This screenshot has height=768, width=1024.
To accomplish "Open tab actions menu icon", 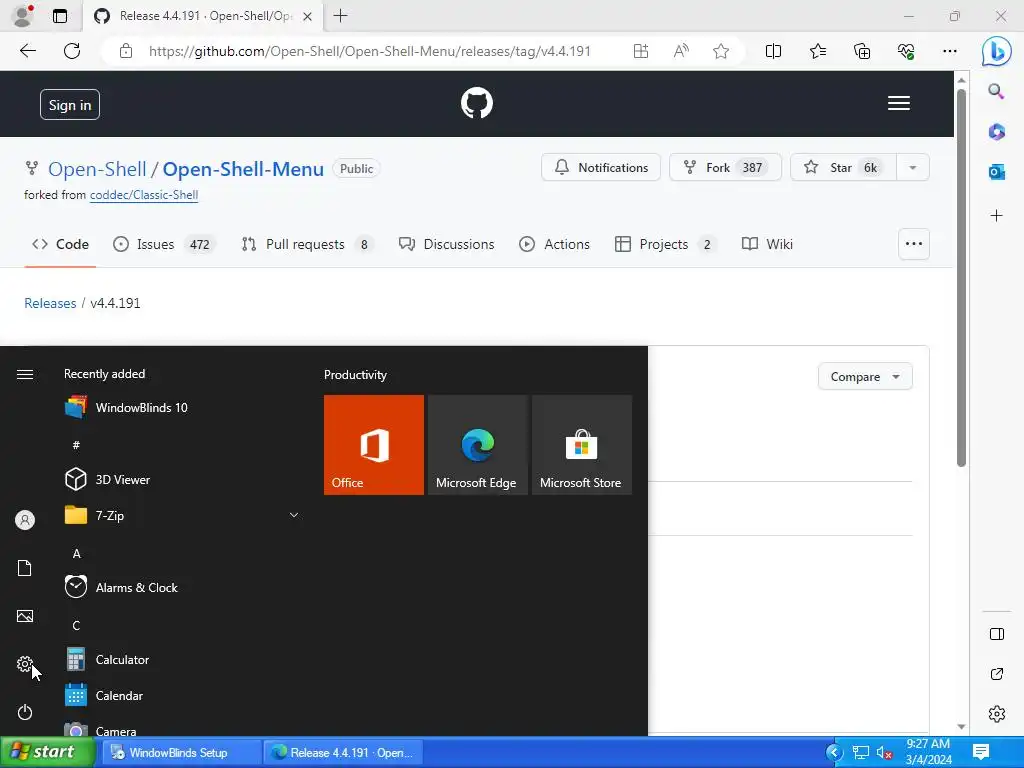I will point(60,16).
